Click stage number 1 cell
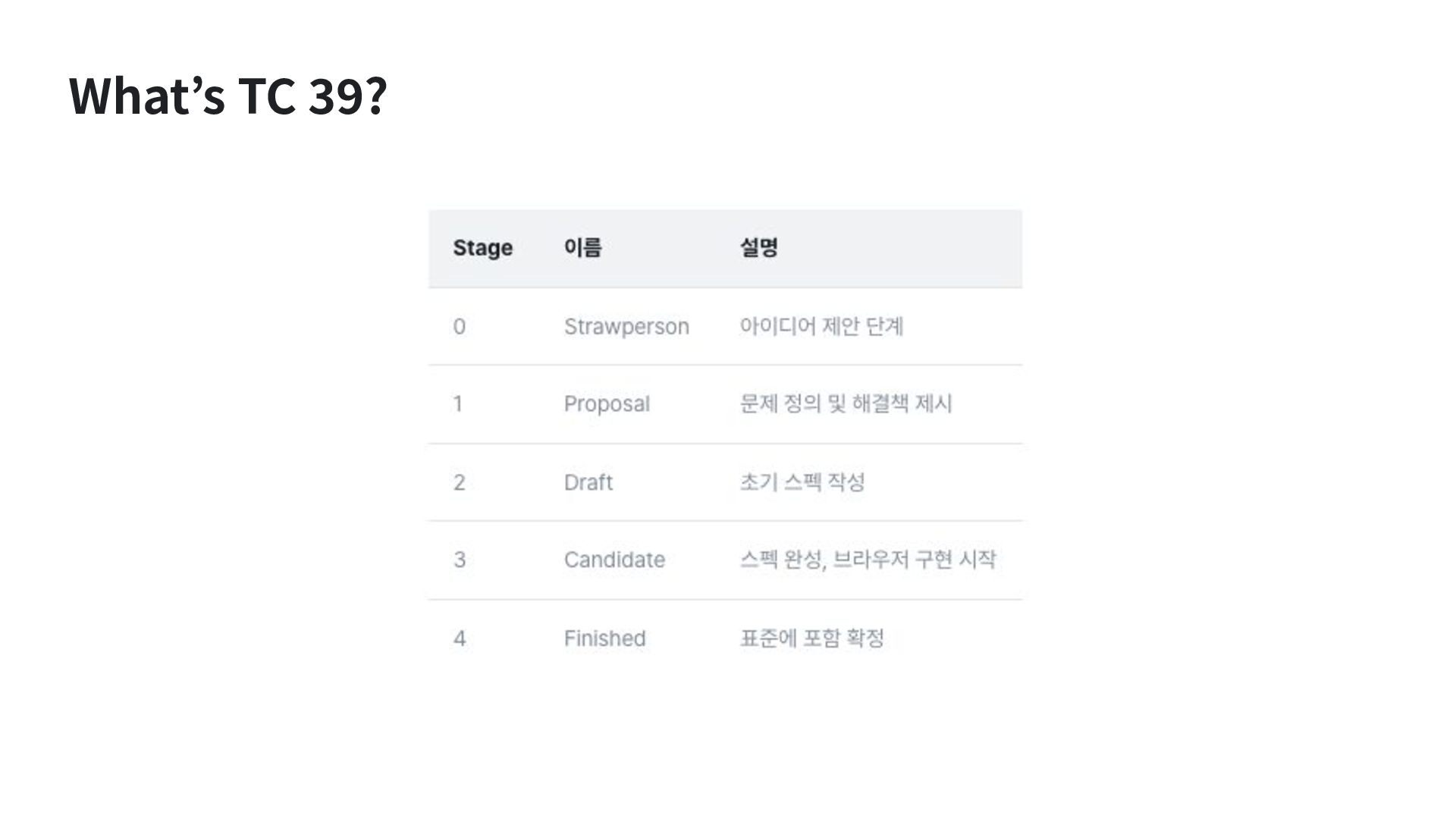1456x819 pixels. coord(458,404)
